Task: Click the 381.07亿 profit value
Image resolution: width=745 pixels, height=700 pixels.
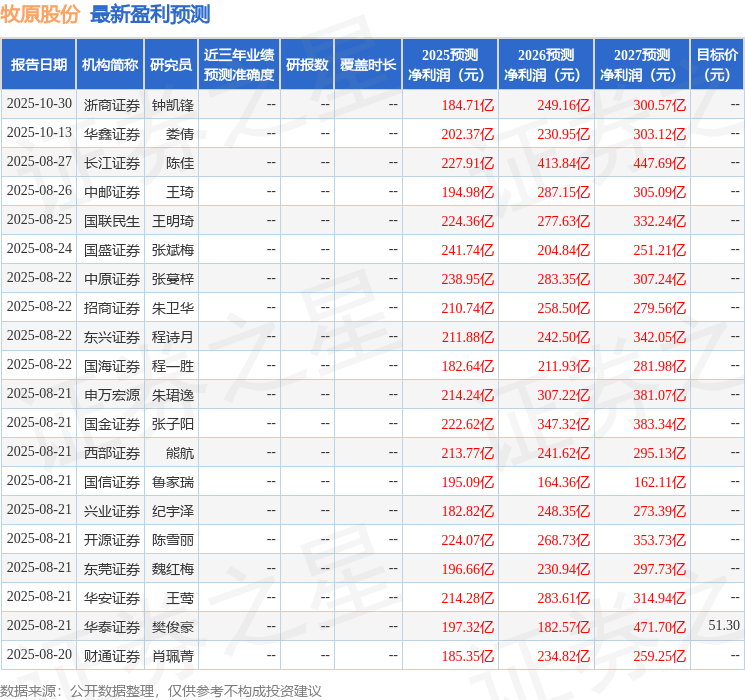Action: click(660, 395)
